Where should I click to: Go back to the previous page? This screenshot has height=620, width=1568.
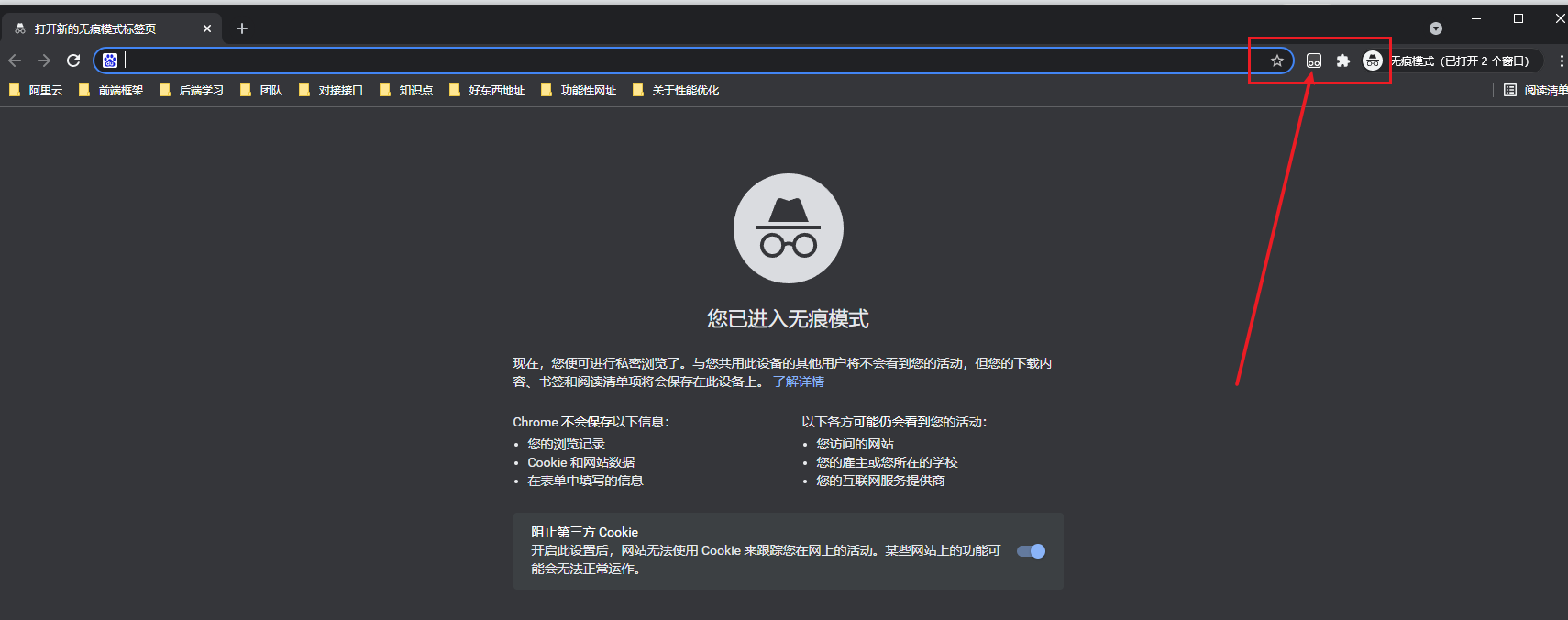(15, 61)
